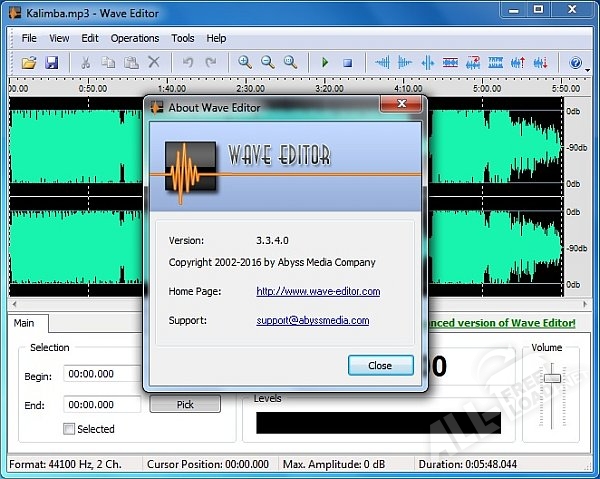Click the Open file folder icon
This screenshot has height=479, width=600.
[29, 63]
